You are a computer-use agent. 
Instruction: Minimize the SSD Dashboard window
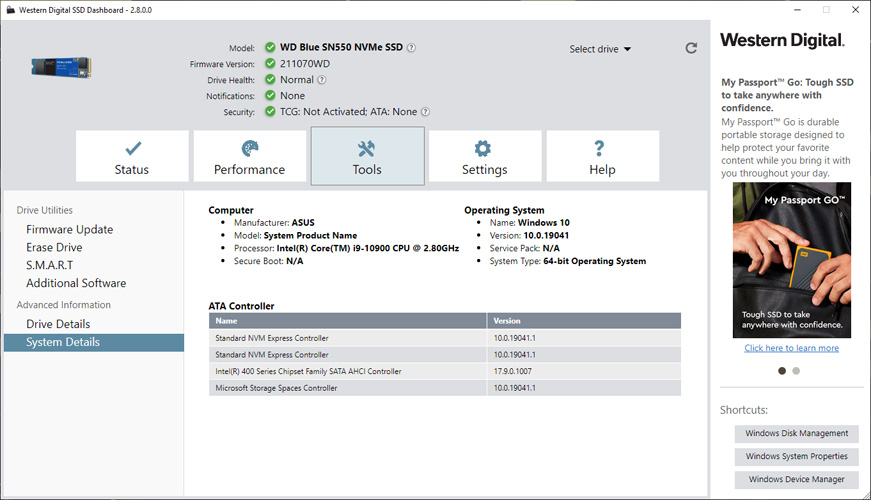797,10
